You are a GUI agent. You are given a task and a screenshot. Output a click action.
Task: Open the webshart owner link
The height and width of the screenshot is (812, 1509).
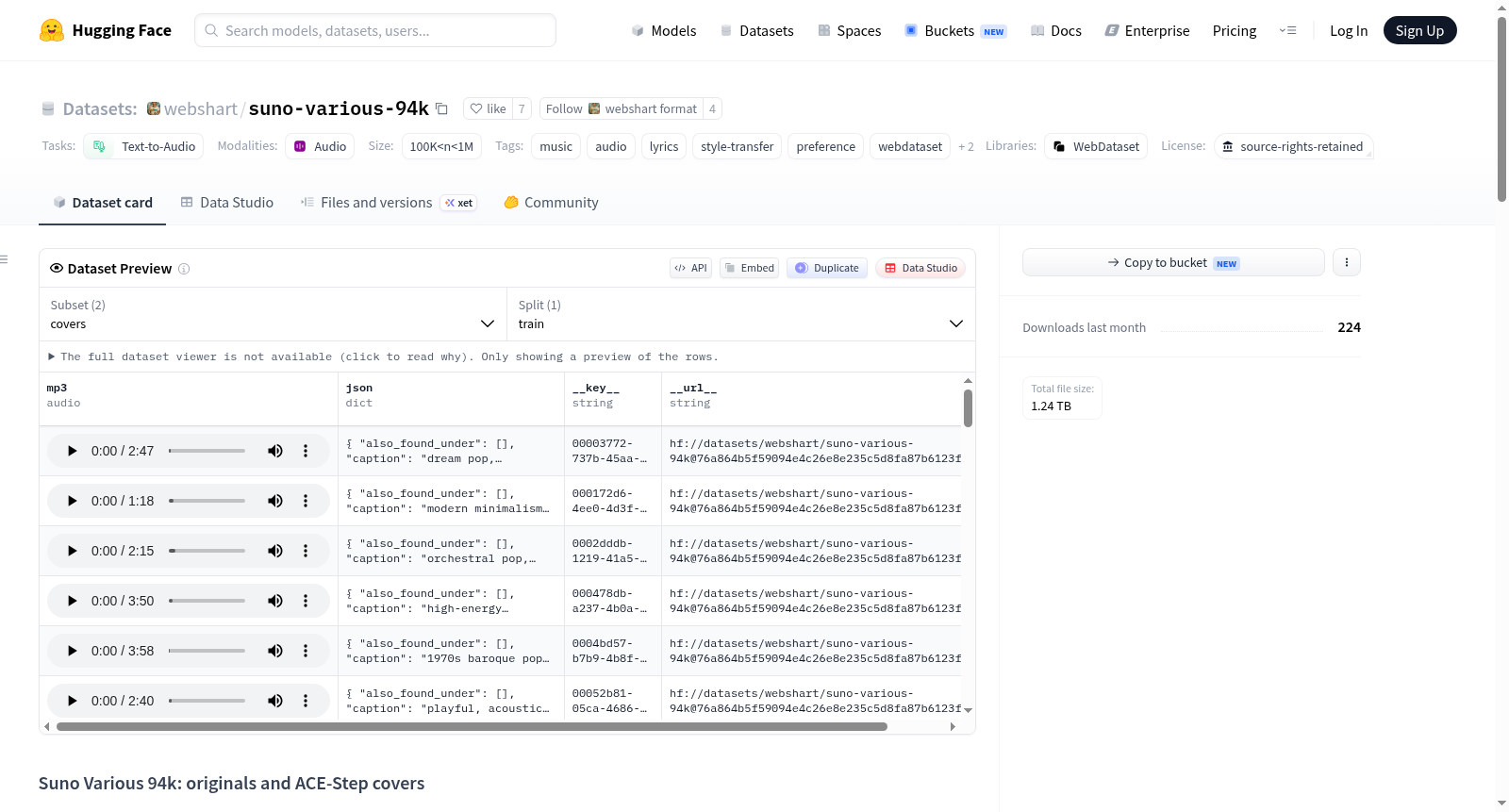click(x=201, y=108)
